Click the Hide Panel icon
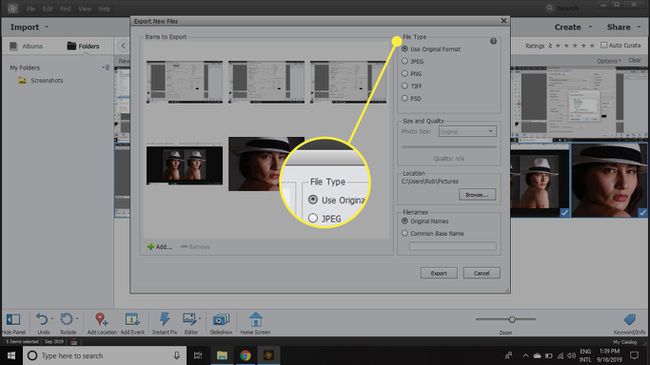650x365 pixels. (x=13, y=319)
